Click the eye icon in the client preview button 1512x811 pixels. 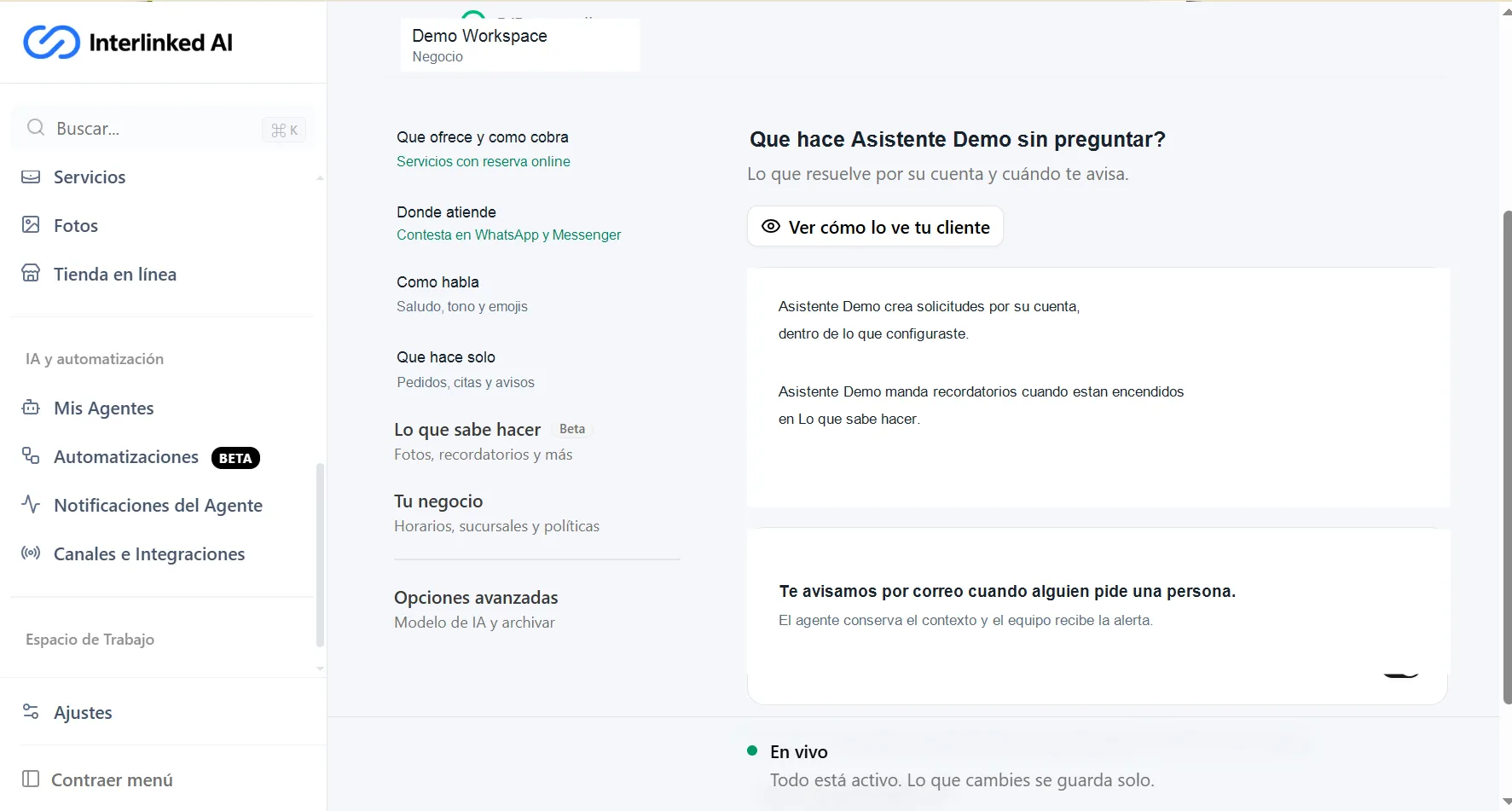coord(771,227)
